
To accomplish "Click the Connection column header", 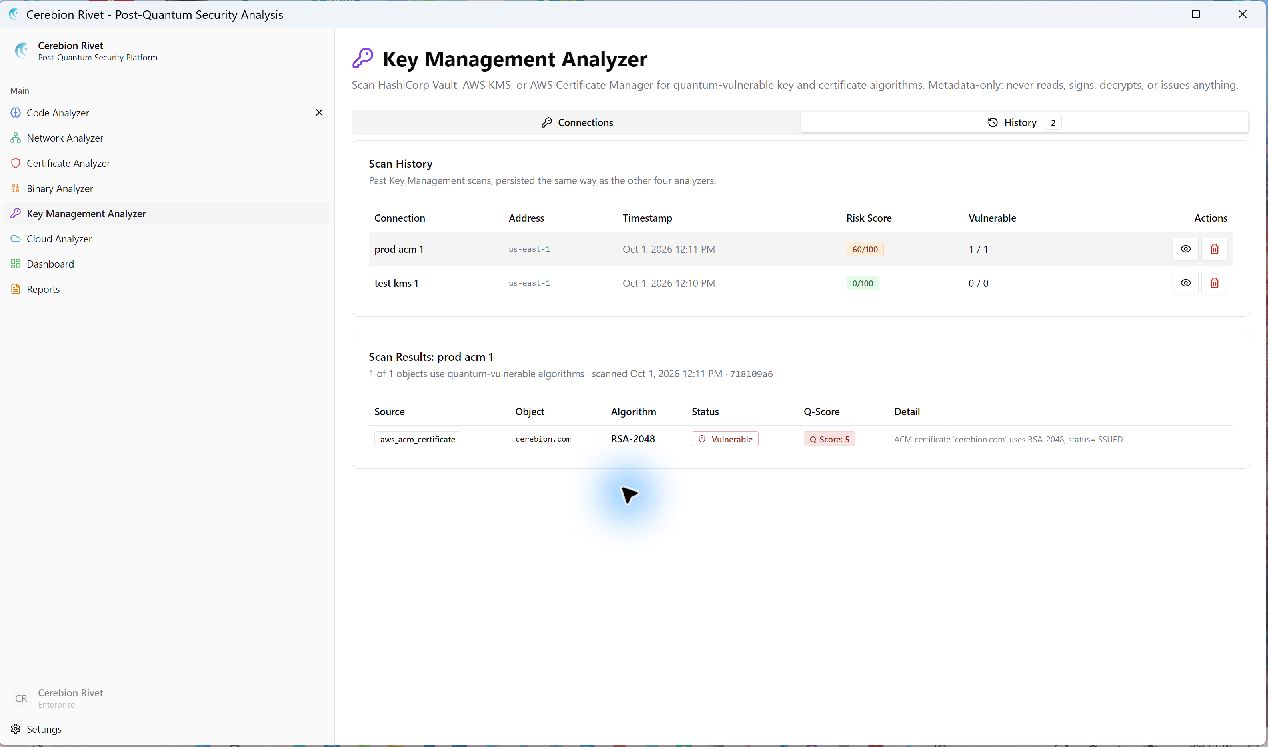I will [x=400, y=218].
